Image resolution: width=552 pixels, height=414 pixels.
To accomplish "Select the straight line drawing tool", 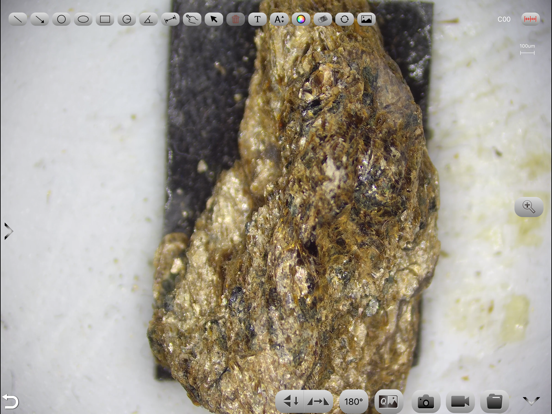I will click(x=18, y=19).
